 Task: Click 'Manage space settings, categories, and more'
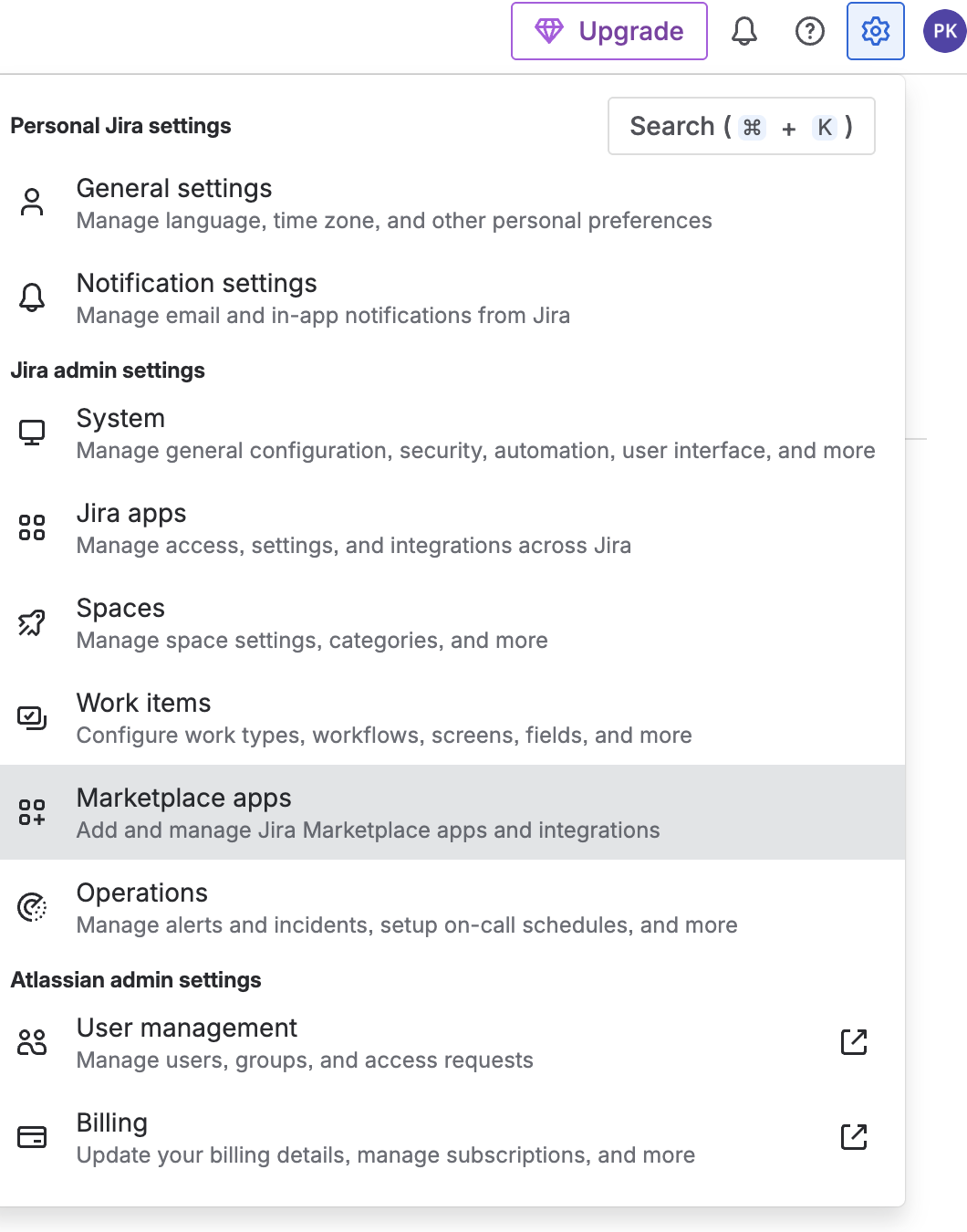pos(312,641)
